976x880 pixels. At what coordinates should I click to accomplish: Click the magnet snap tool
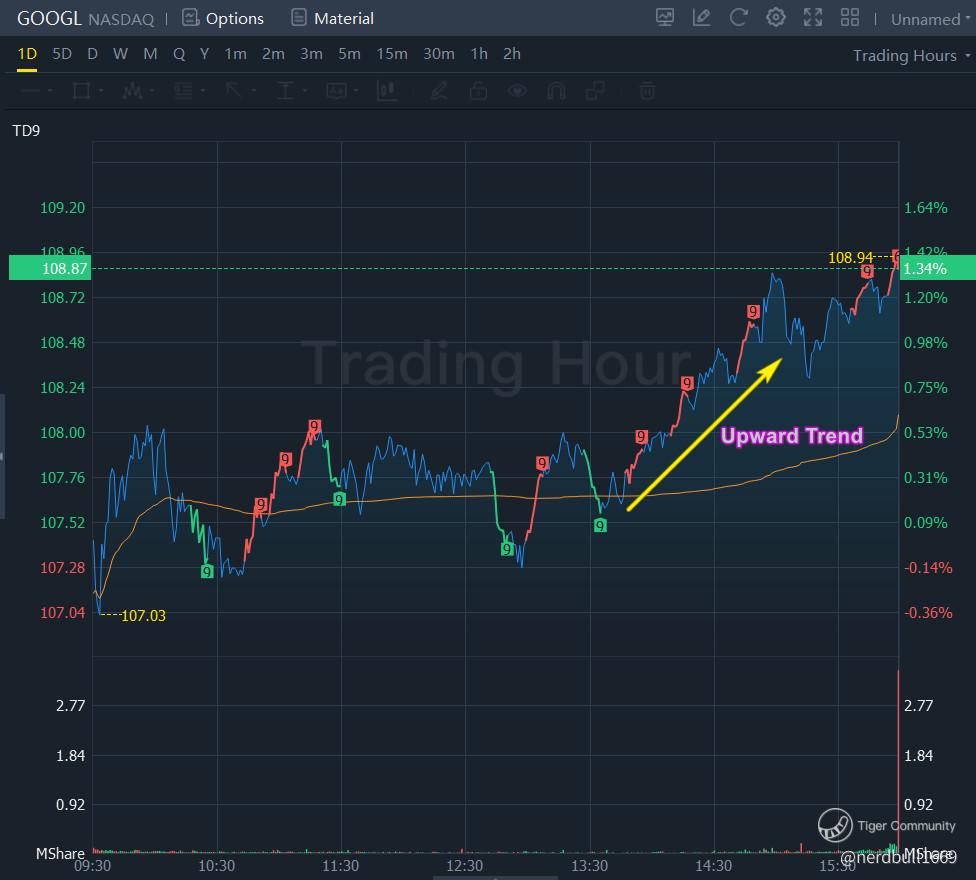(x=556, y=91)
